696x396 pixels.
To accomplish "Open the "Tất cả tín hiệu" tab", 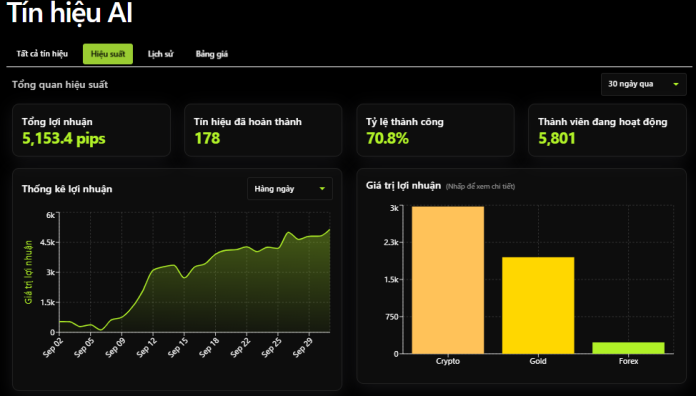I will pos(42,54).
